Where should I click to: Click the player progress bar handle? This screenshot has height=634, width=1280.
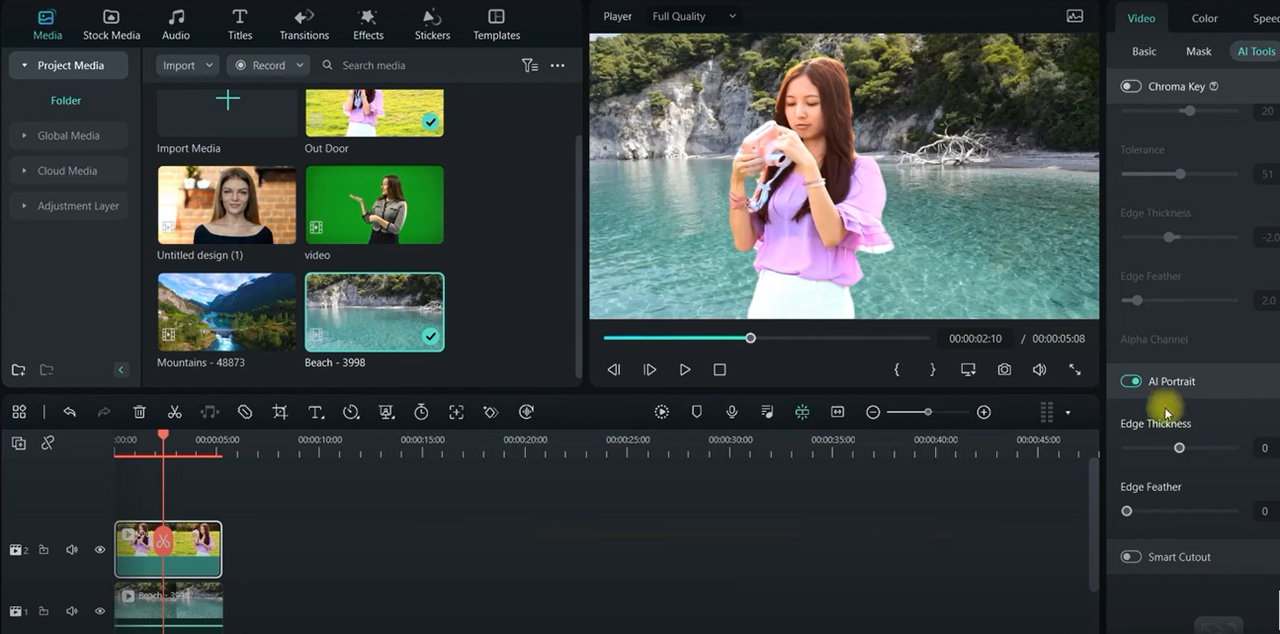coord(750,338)
